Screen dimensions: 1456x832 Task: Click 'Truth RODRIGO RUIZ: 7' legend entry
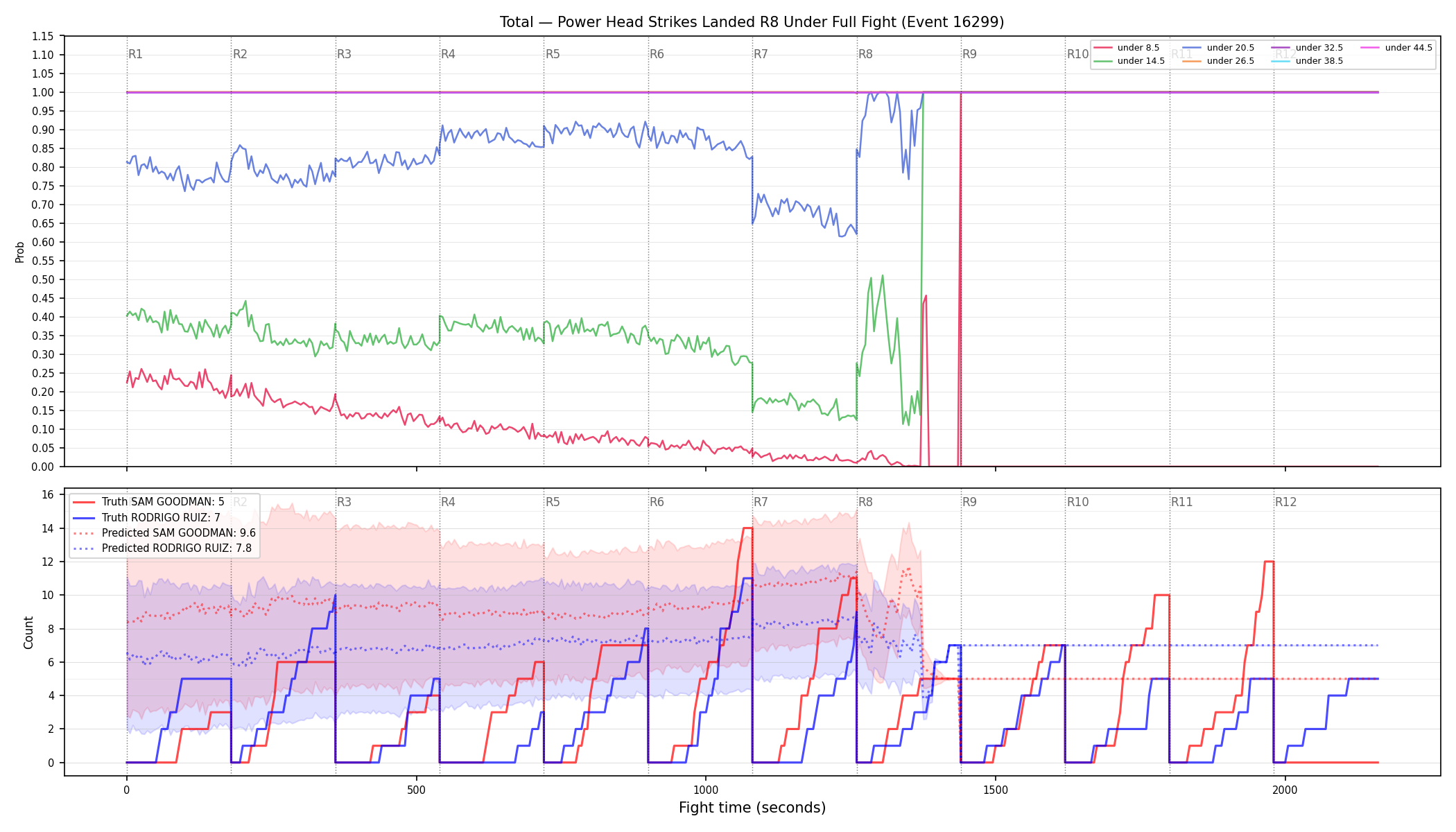[161, 518]
